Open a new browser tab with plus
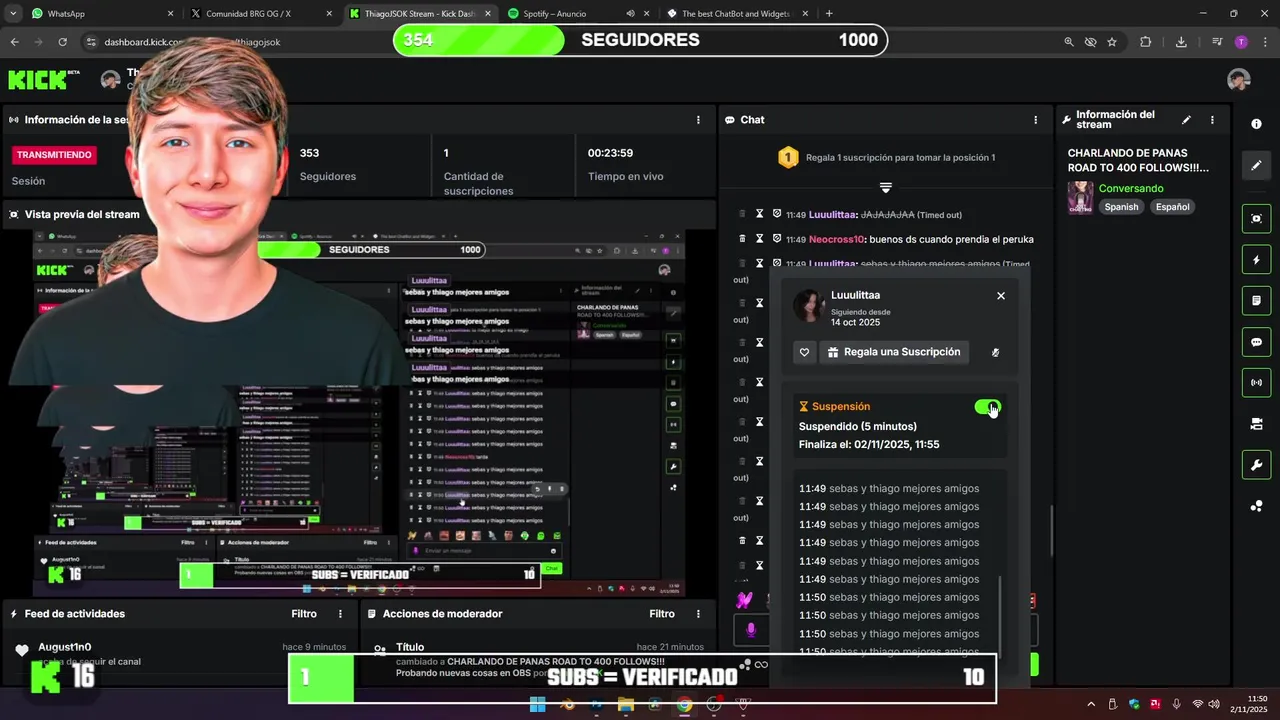The image size is (1280, 720). click(x=829, y=14)
